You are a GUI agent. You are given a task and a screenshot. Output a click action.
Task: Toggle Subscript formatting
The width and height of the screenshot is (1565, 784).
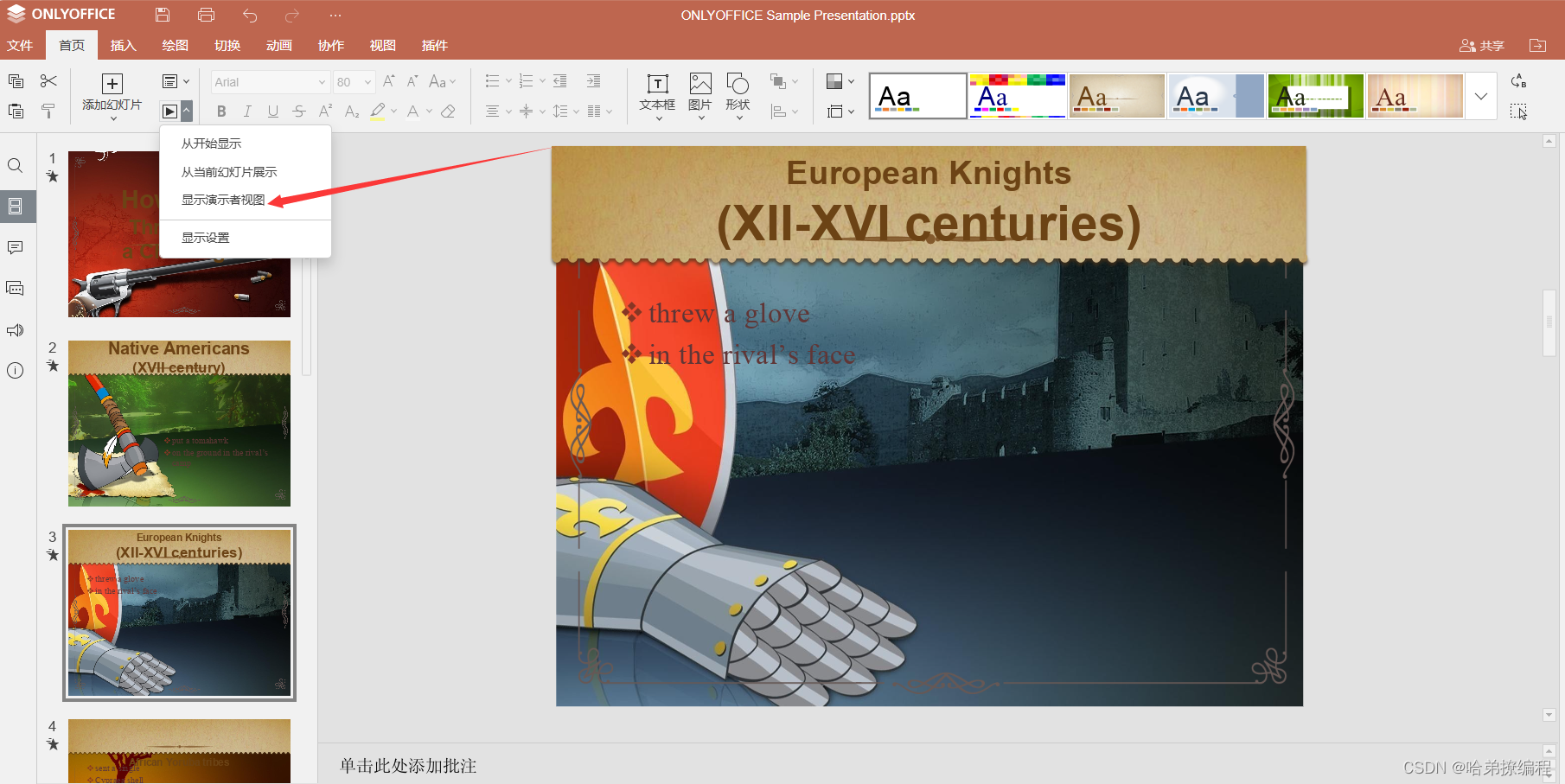pos(351,111)
